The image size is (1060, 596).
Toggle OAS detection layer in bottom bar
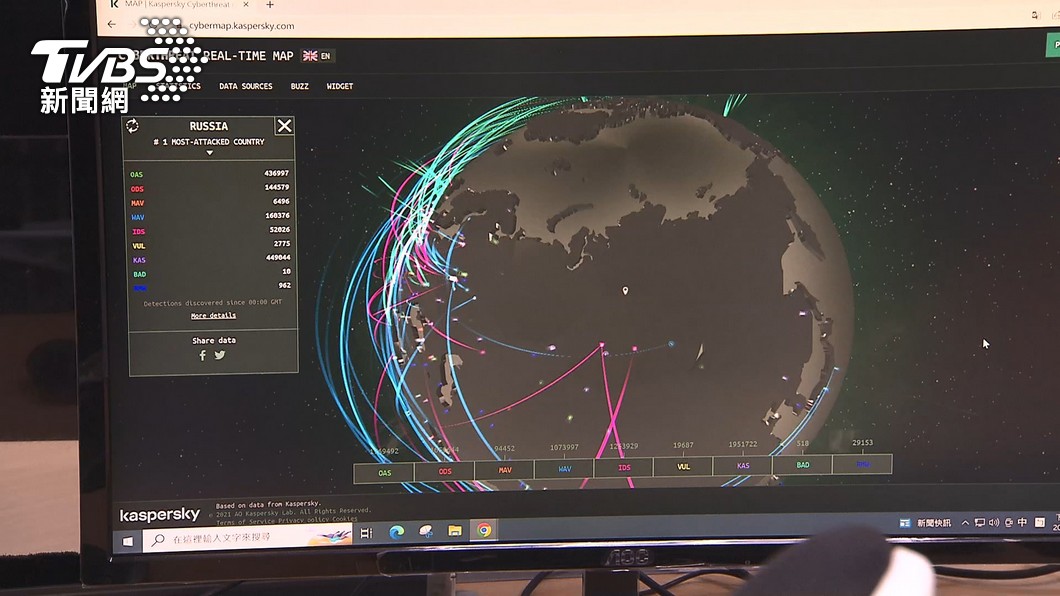pos(384,472)
